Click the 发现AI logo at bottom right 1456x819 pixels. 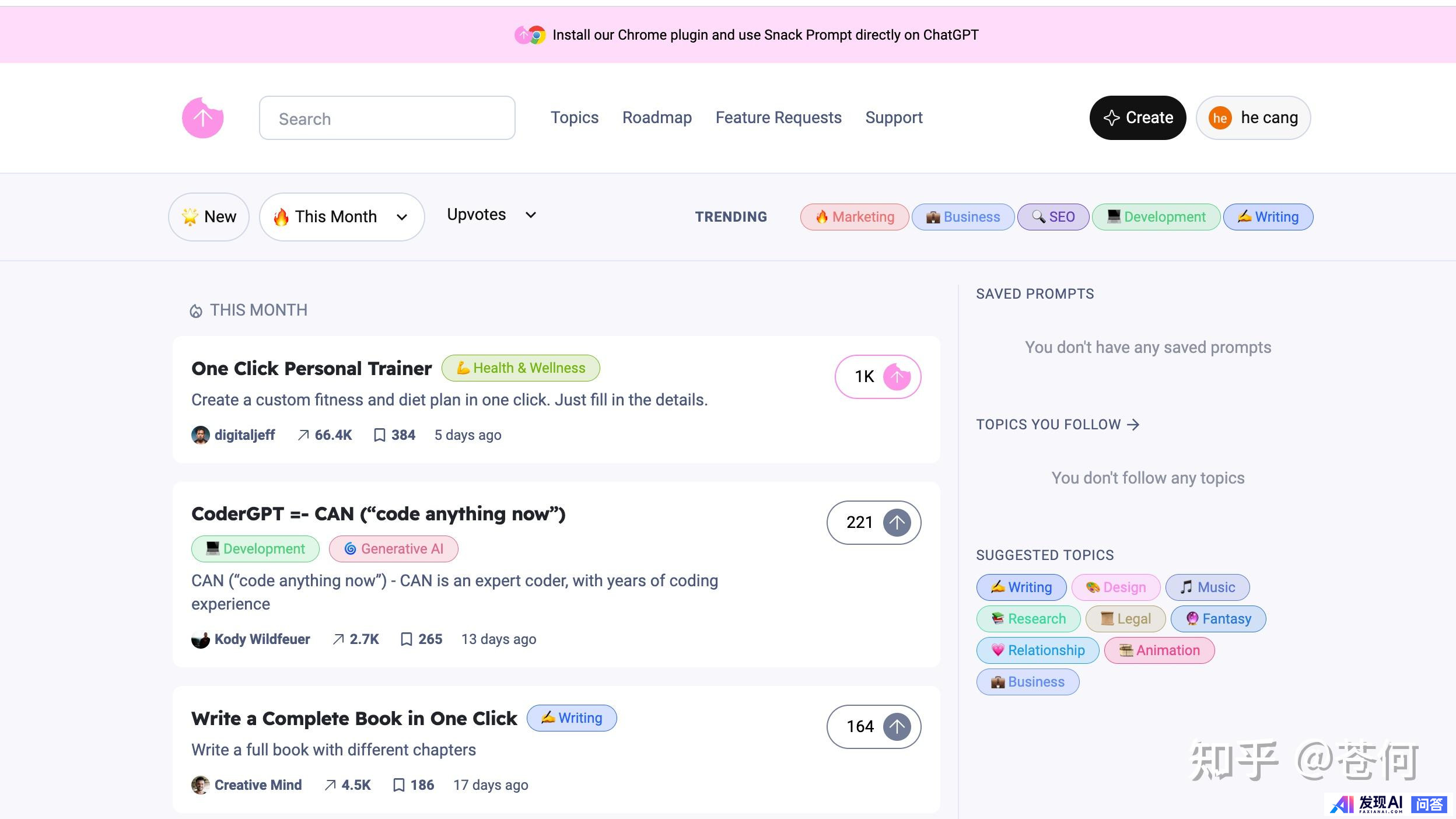[x=1366, y=804]
